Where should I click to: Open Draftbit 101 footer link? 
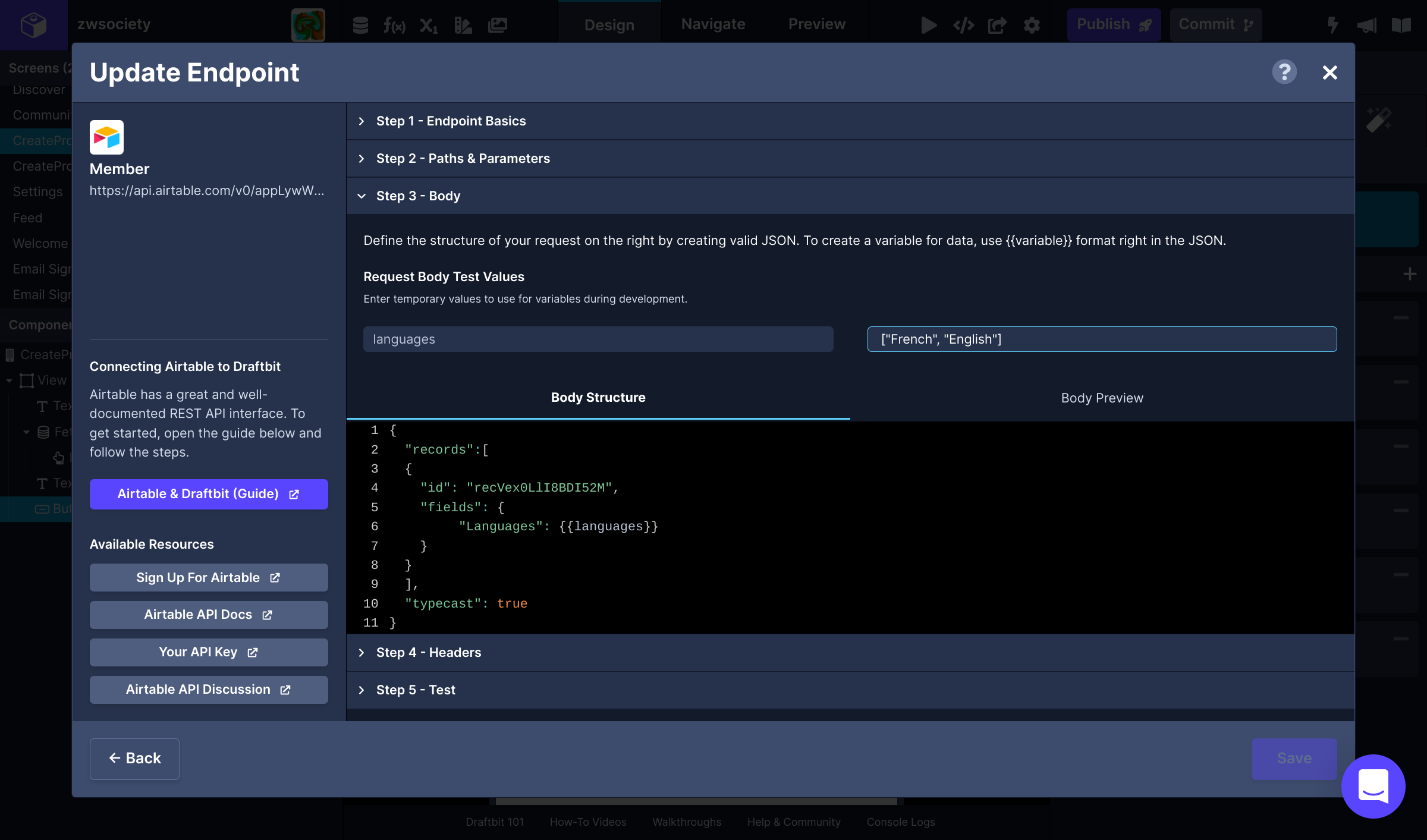coord(495,822)
